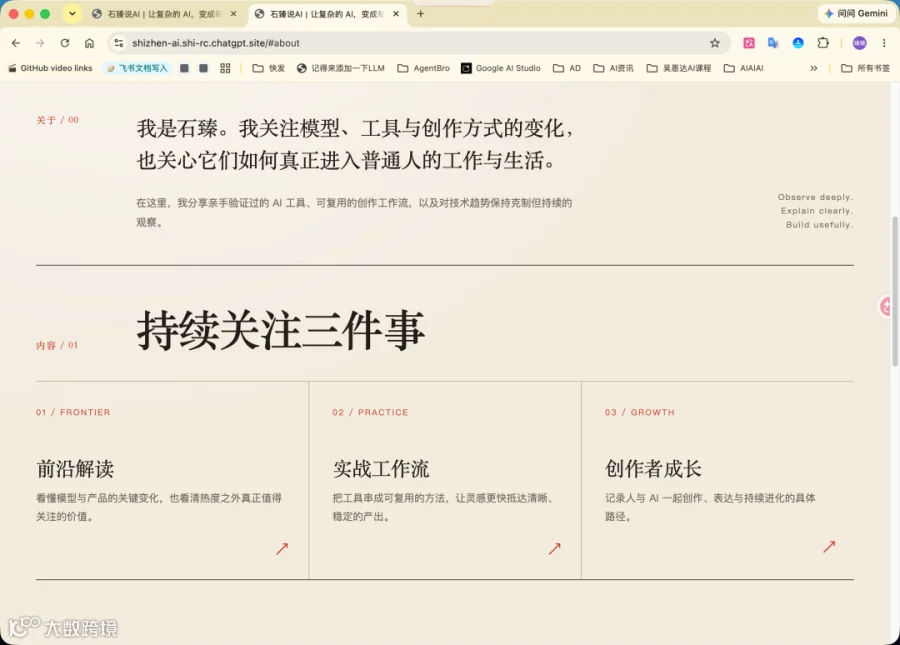900x645 pixels.
Task: Click the second dark square bookmark icon
Action: pos(203,68)
